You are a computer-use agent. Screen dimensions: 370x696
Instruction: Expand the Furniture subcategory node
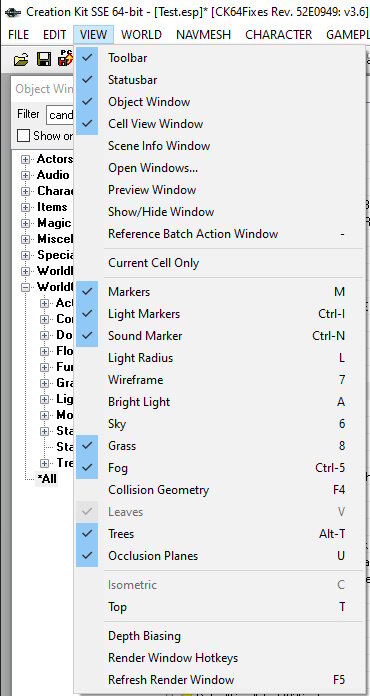click(44, 367)
